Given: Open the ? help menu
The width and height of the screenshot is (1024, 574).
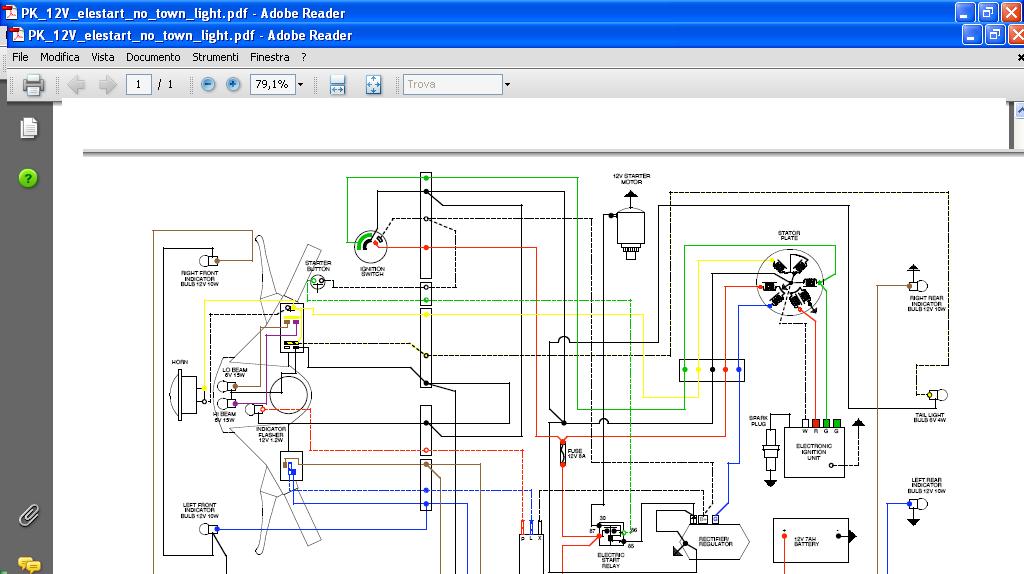Looking at the screenshot, I should click(x=304, y=57).
